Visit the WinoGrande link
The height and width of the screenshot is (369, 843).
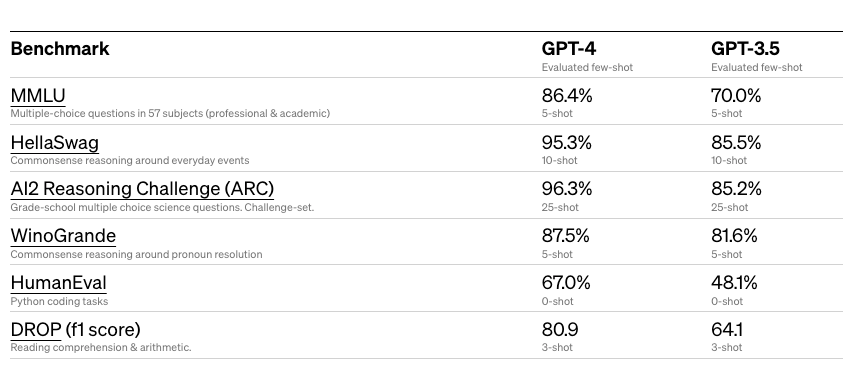pyautogui.click(x=63, y=236)
